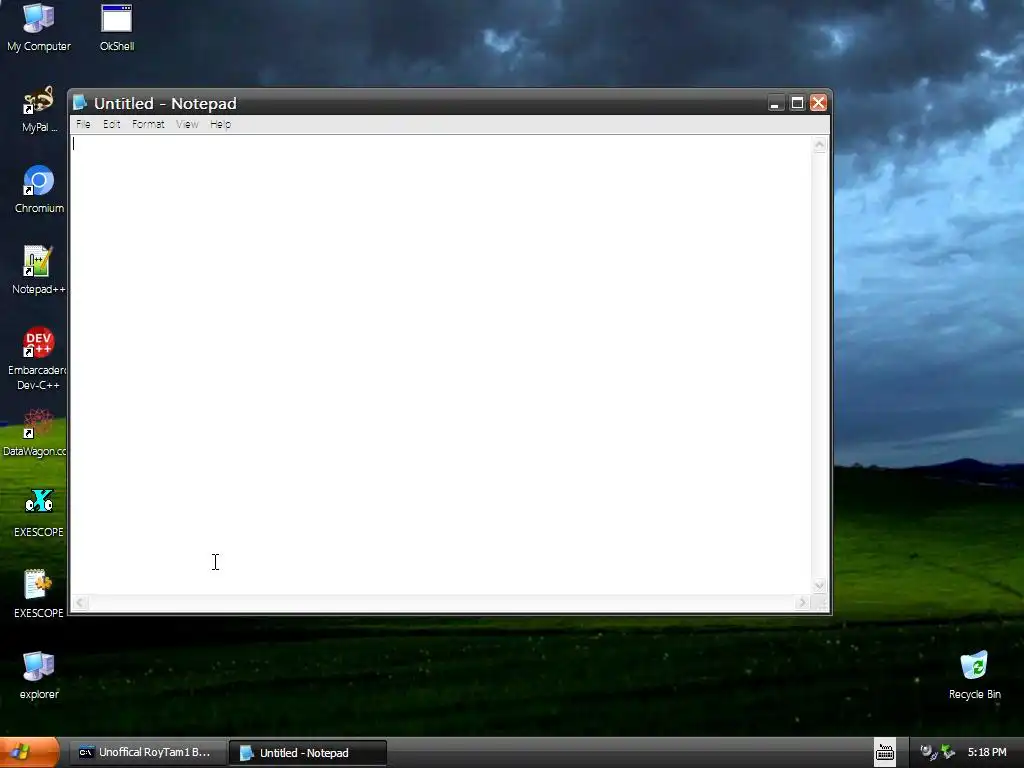Select the Notepad++ desktop shortcut
Screen dimensions: 1024x768
point(39,271)
